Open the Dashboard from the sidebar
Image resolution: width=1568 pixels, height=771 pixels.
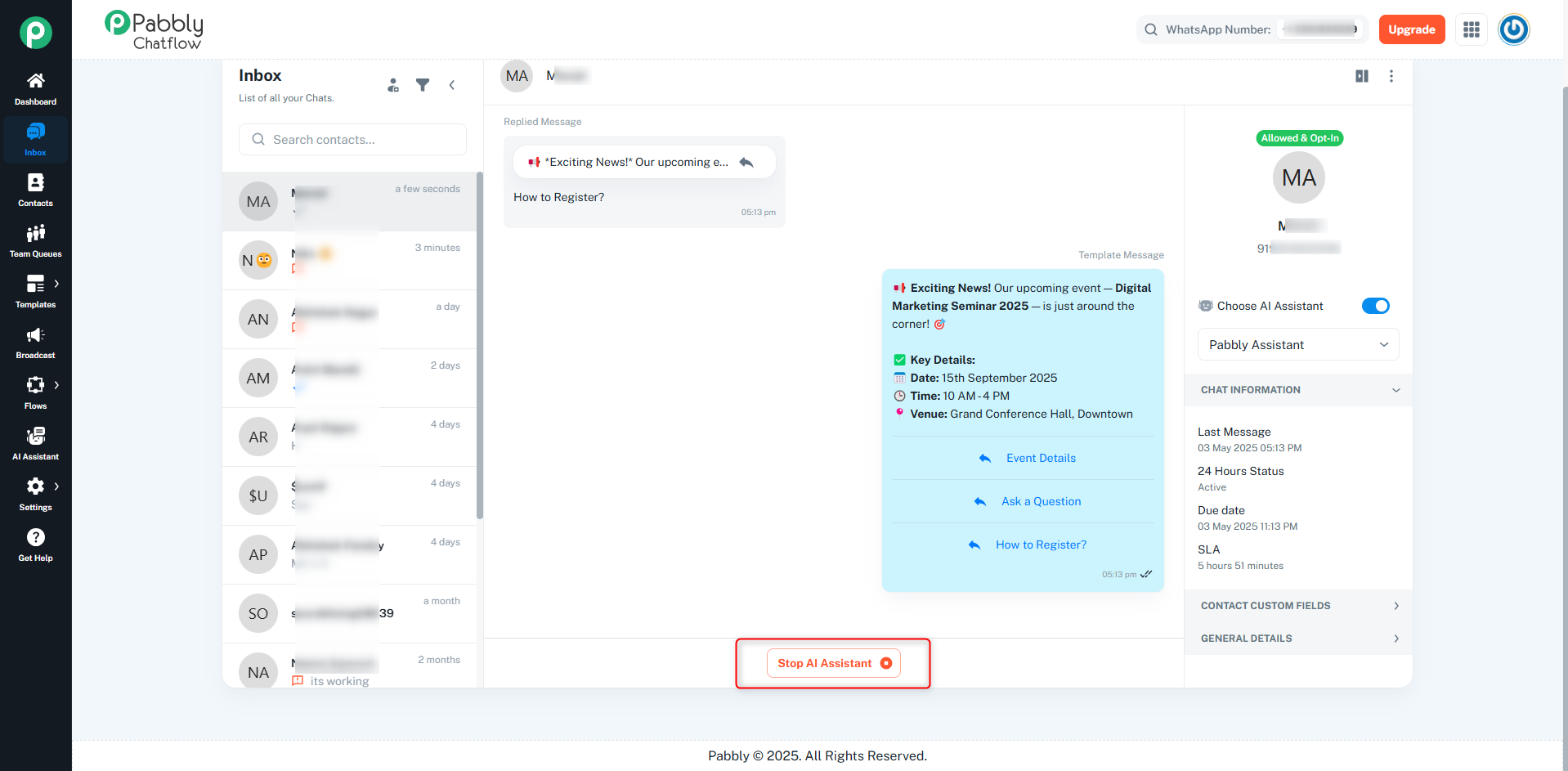pyautogui.click(x=35, y=89)
